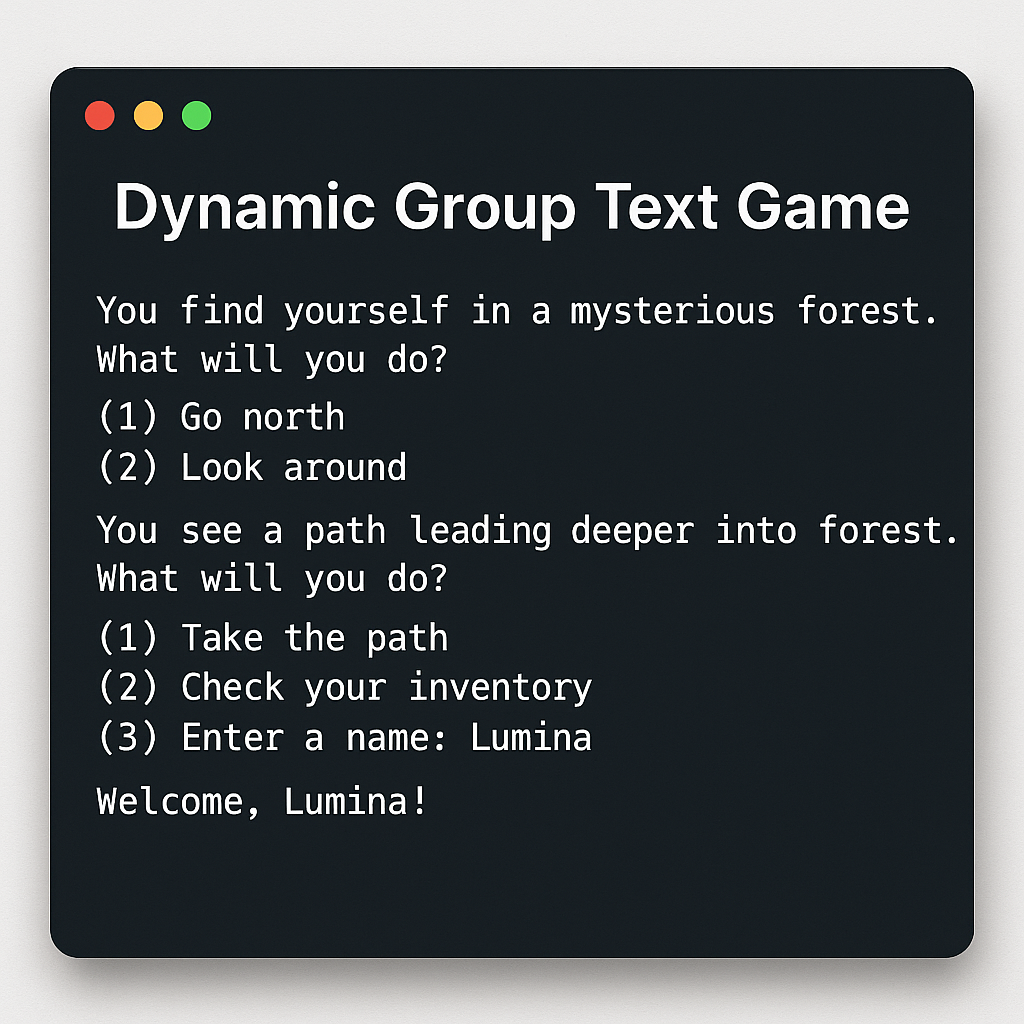Click the Dynamic Group Text Game title
Image resolution: width=1024 pixels, height=1024 pixels.
point(512,208)
